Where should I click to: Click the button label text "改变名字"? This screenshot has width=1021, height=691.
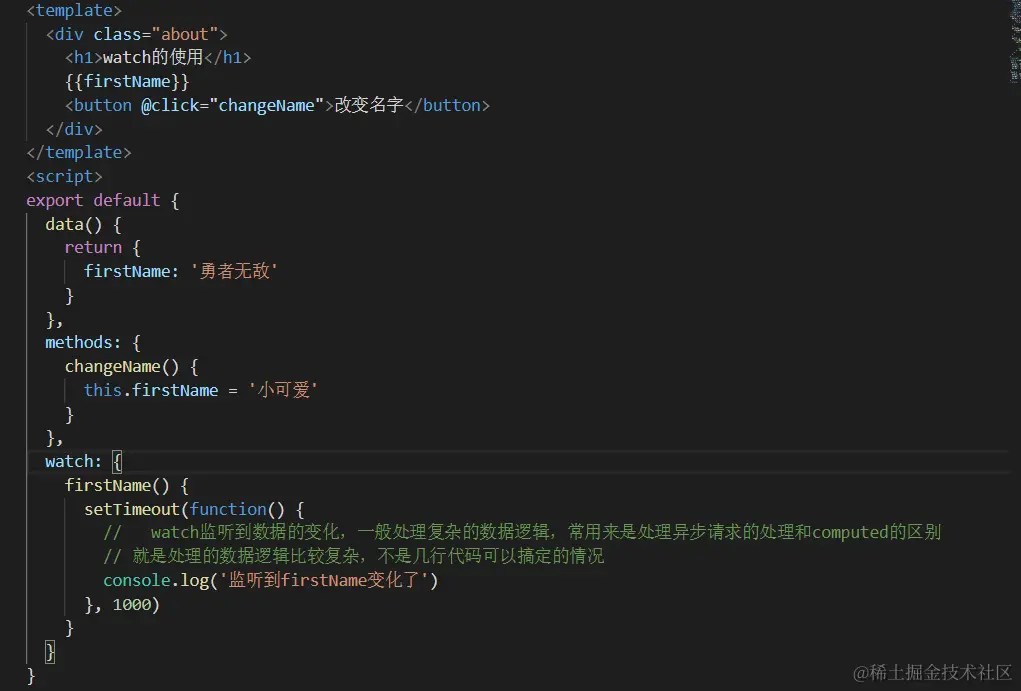(x=369, y=105)
